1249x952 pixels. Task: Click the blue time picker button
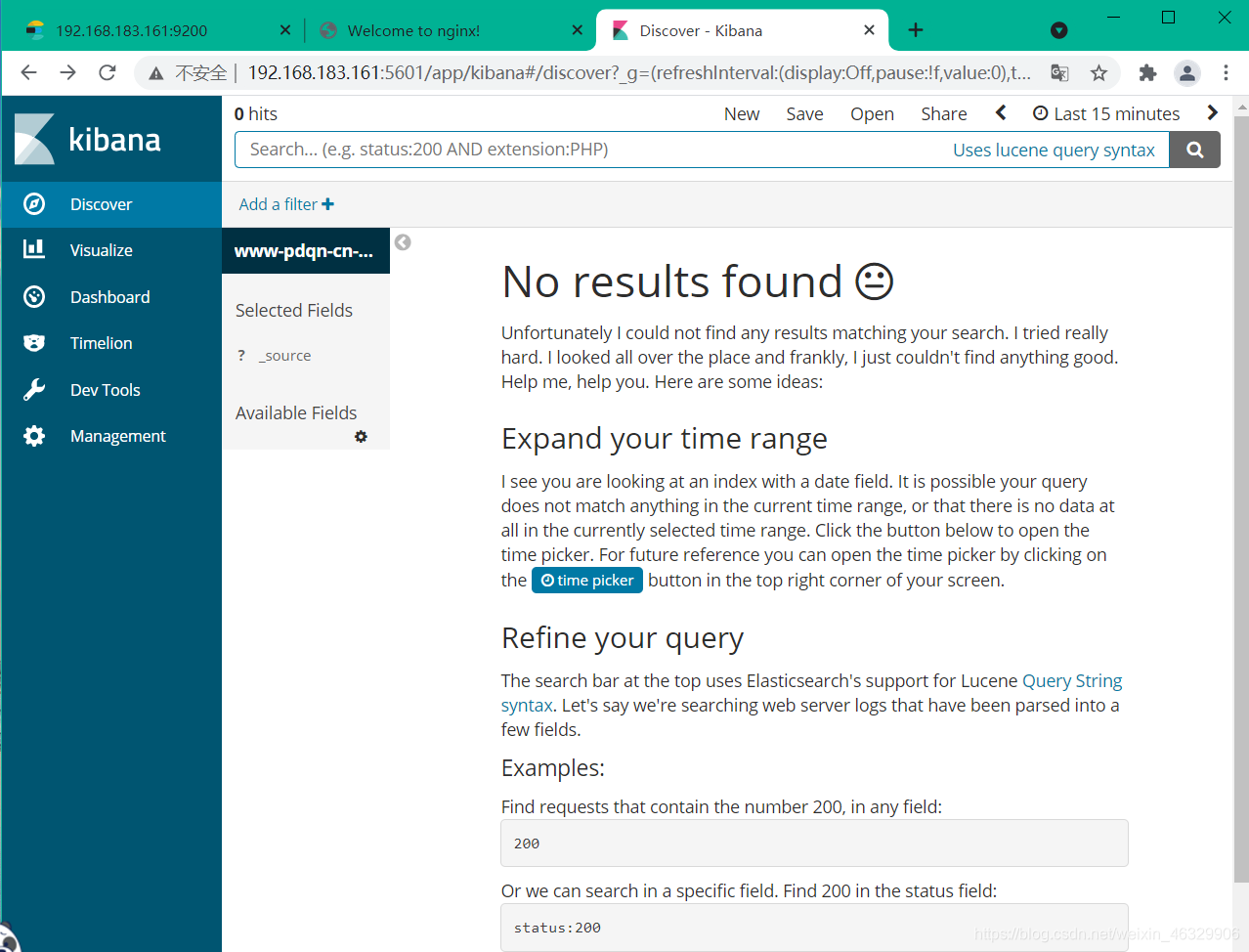[586, 580]
